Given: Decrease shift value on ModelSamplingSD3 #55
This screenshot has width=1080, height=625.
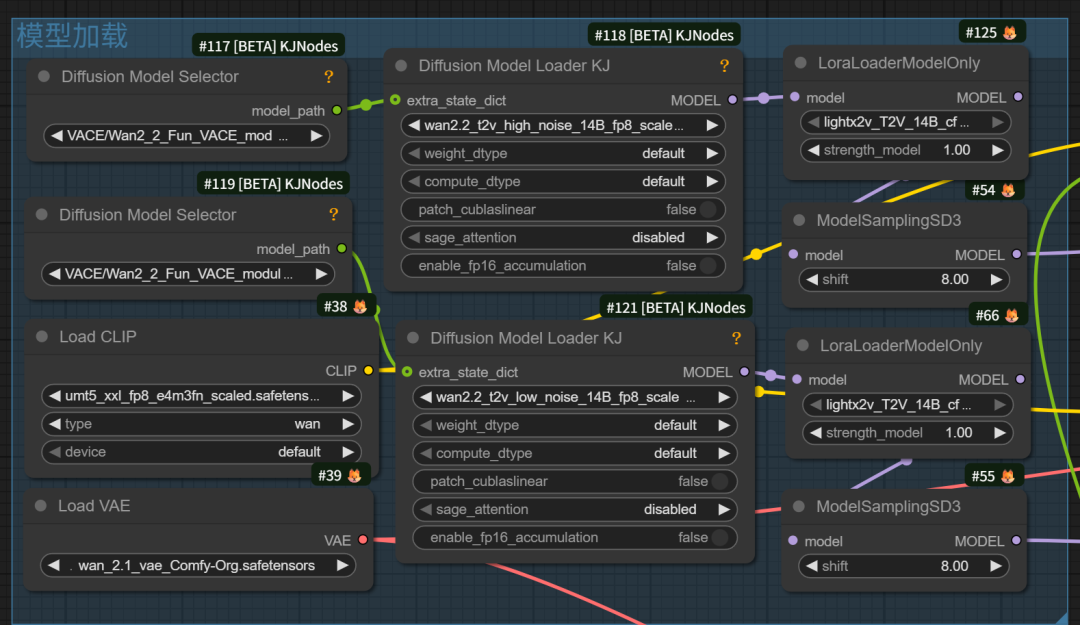Looking at the screenshot, I should (811, 566).
